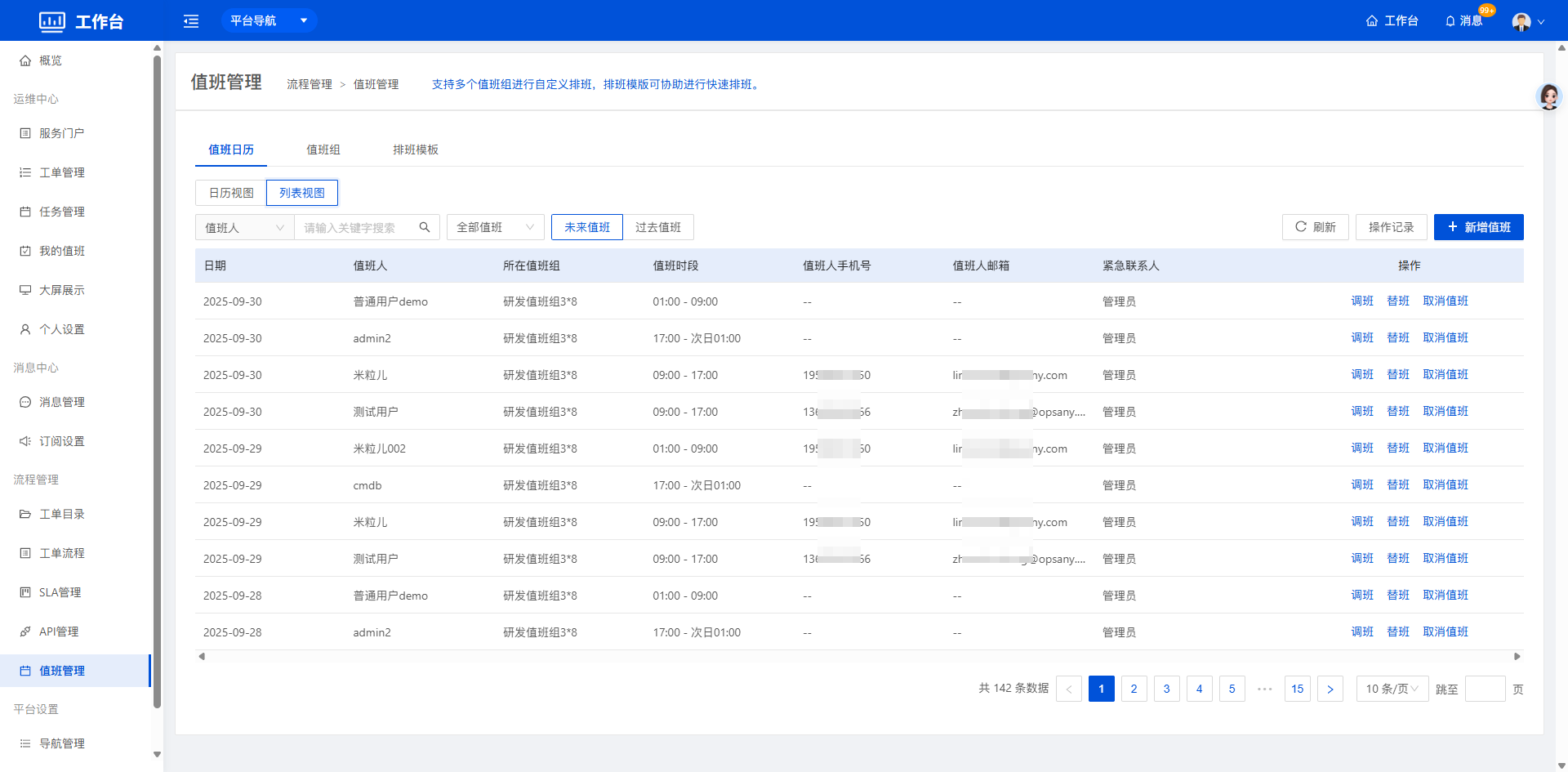Click the add new duty button
Image resolution: width=1568 pixels, height=772 pixels.
[x=1478, y=227]
